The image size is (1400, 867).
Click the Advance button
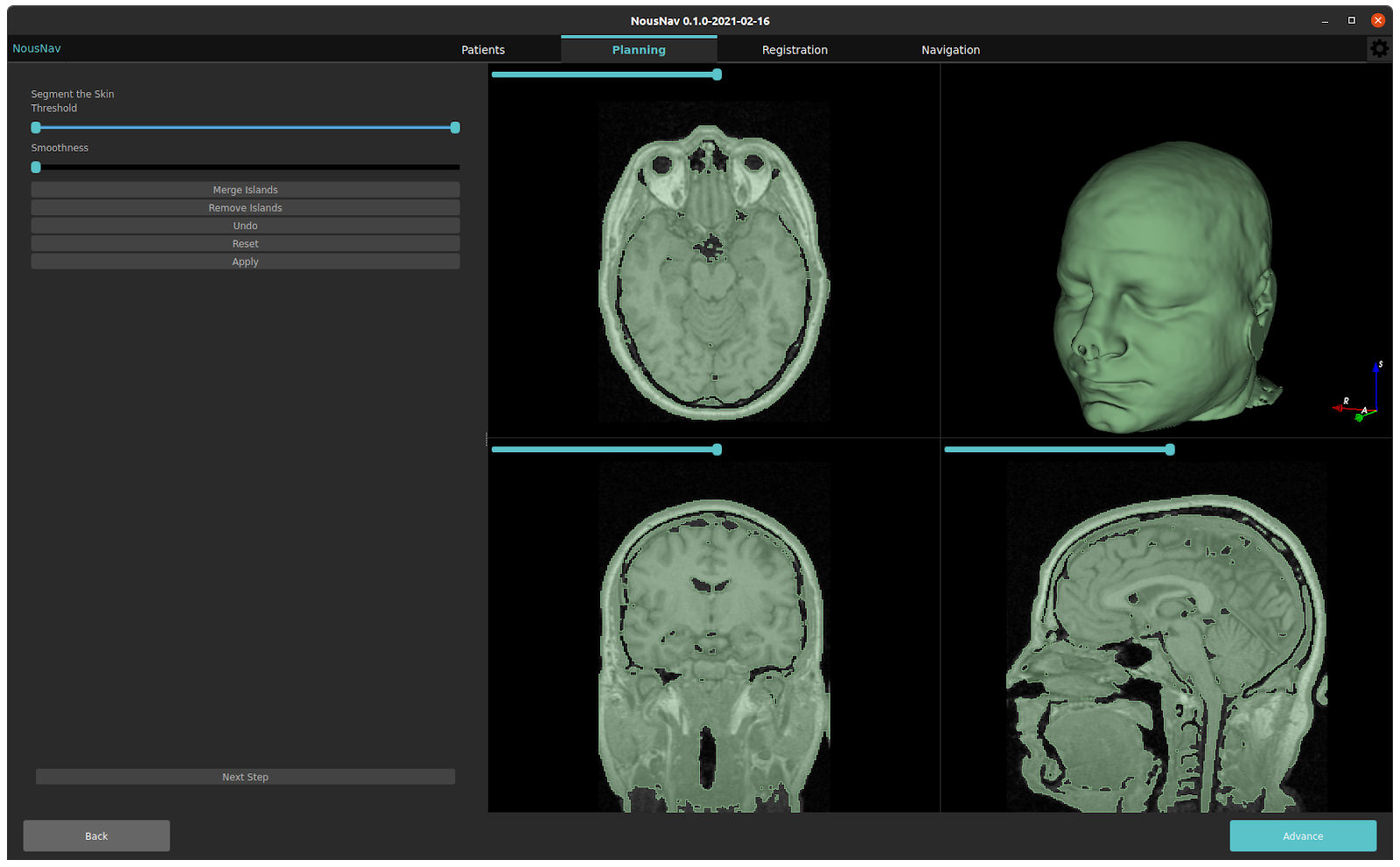point(1303,836)
